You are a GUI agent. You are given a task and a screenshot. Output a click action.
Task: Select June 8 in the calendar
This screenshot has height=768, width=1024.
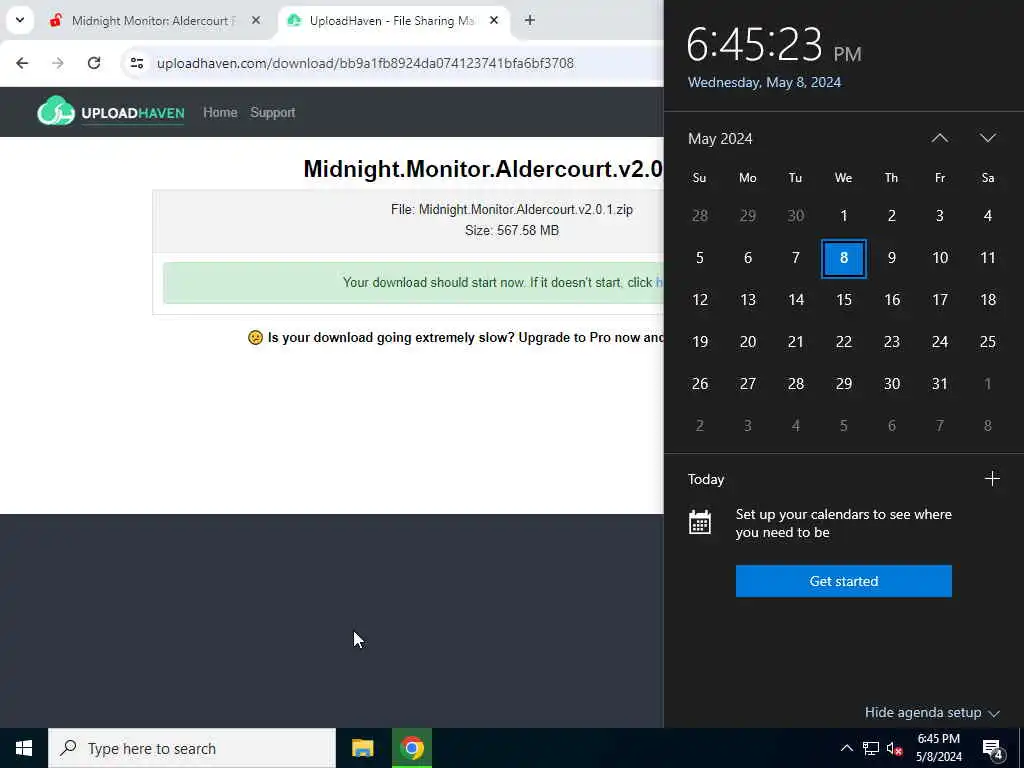click(987, 426)
